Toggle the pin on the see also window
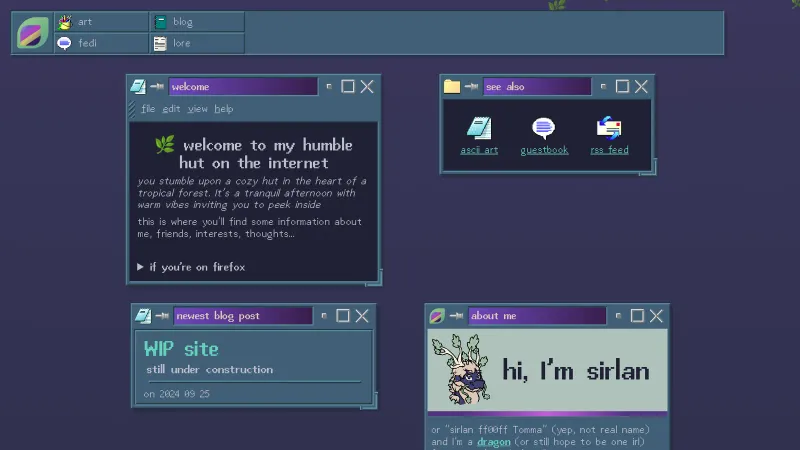 point(471,87)
